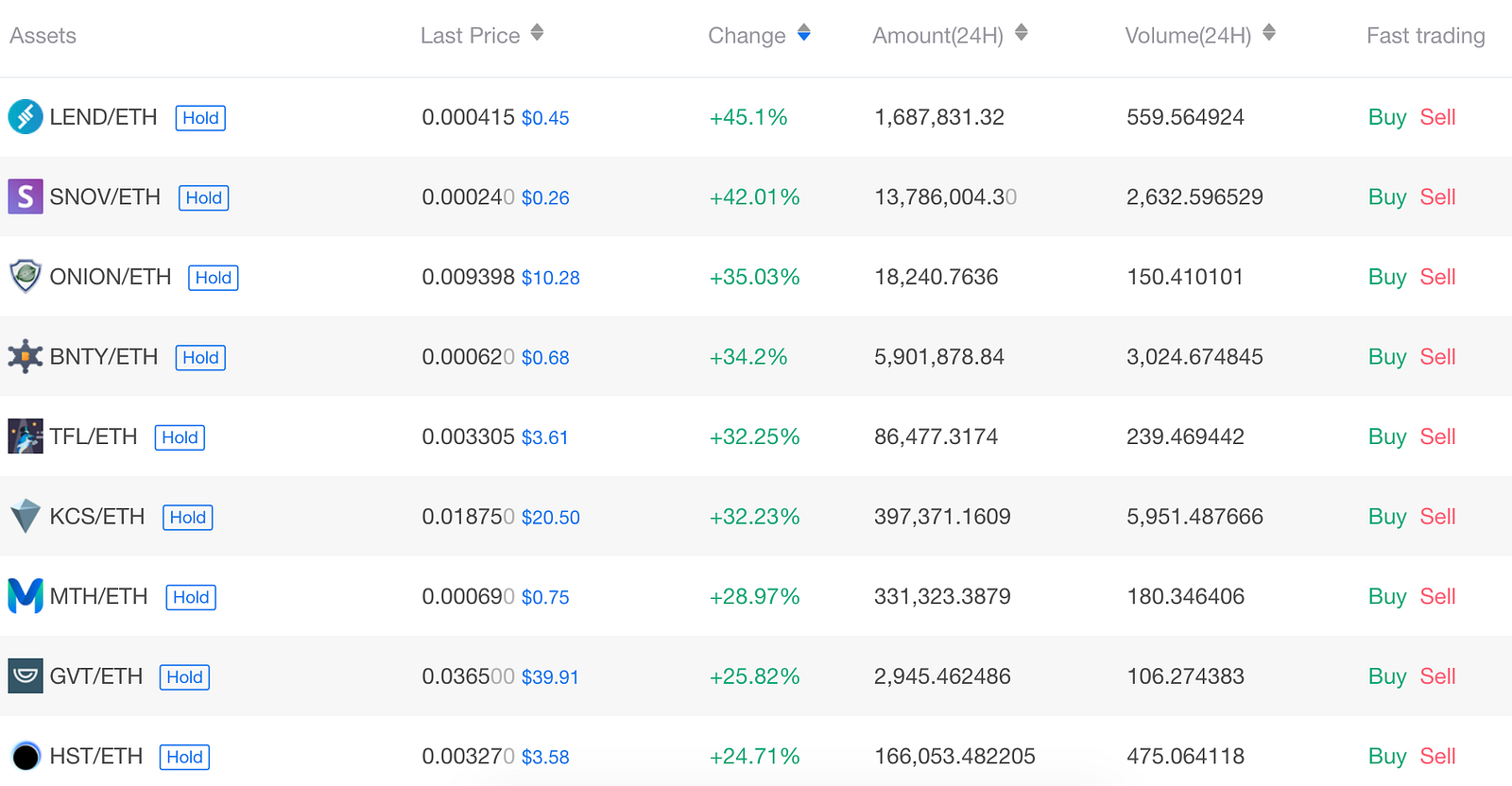Sell SNOV/ETH via fast trading
This screenshot has width=1512, height=786.
click(x=1437, y=196)
